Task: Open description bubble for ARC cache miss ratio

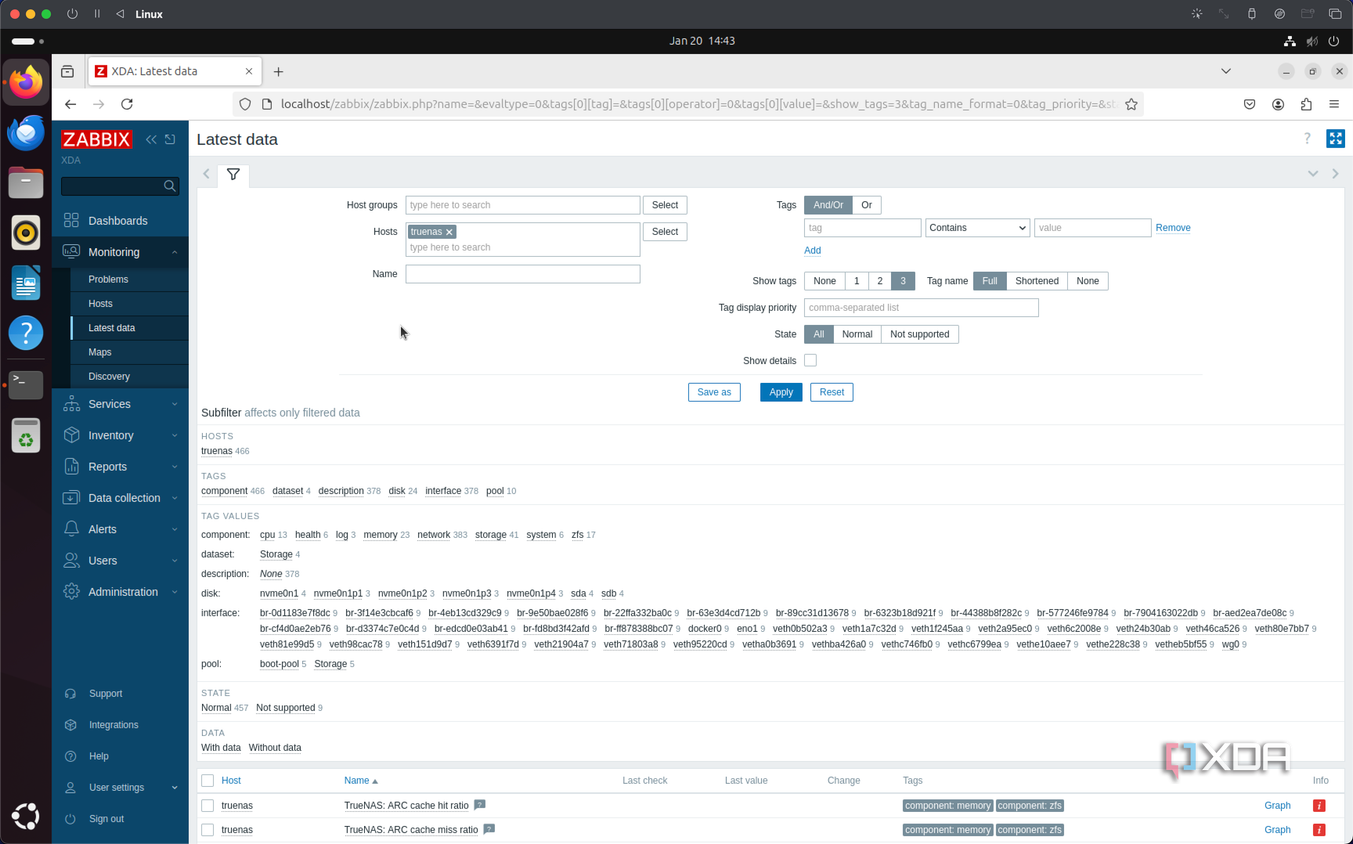Action: click(489, 829)
